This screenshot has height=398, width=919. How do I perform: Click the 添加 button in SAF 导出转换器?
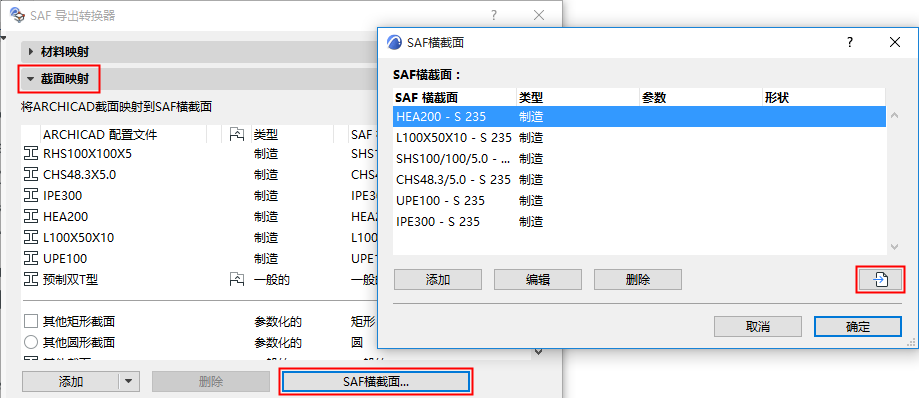click(x=70, y=382)
